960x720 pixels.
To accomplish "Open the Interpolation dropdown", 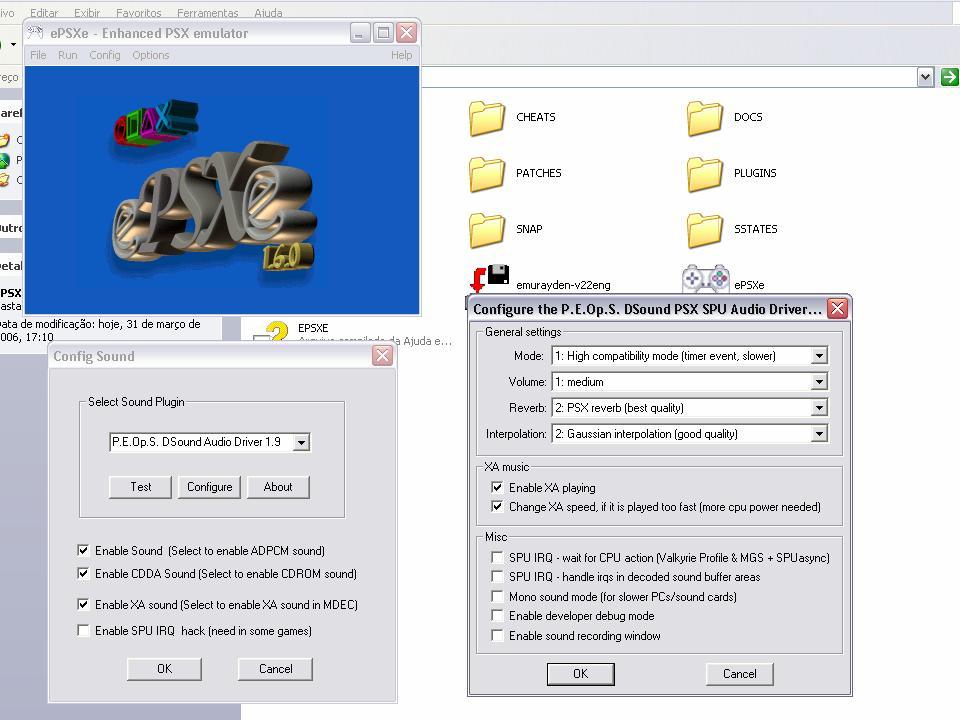I will (x=819, y=434).
